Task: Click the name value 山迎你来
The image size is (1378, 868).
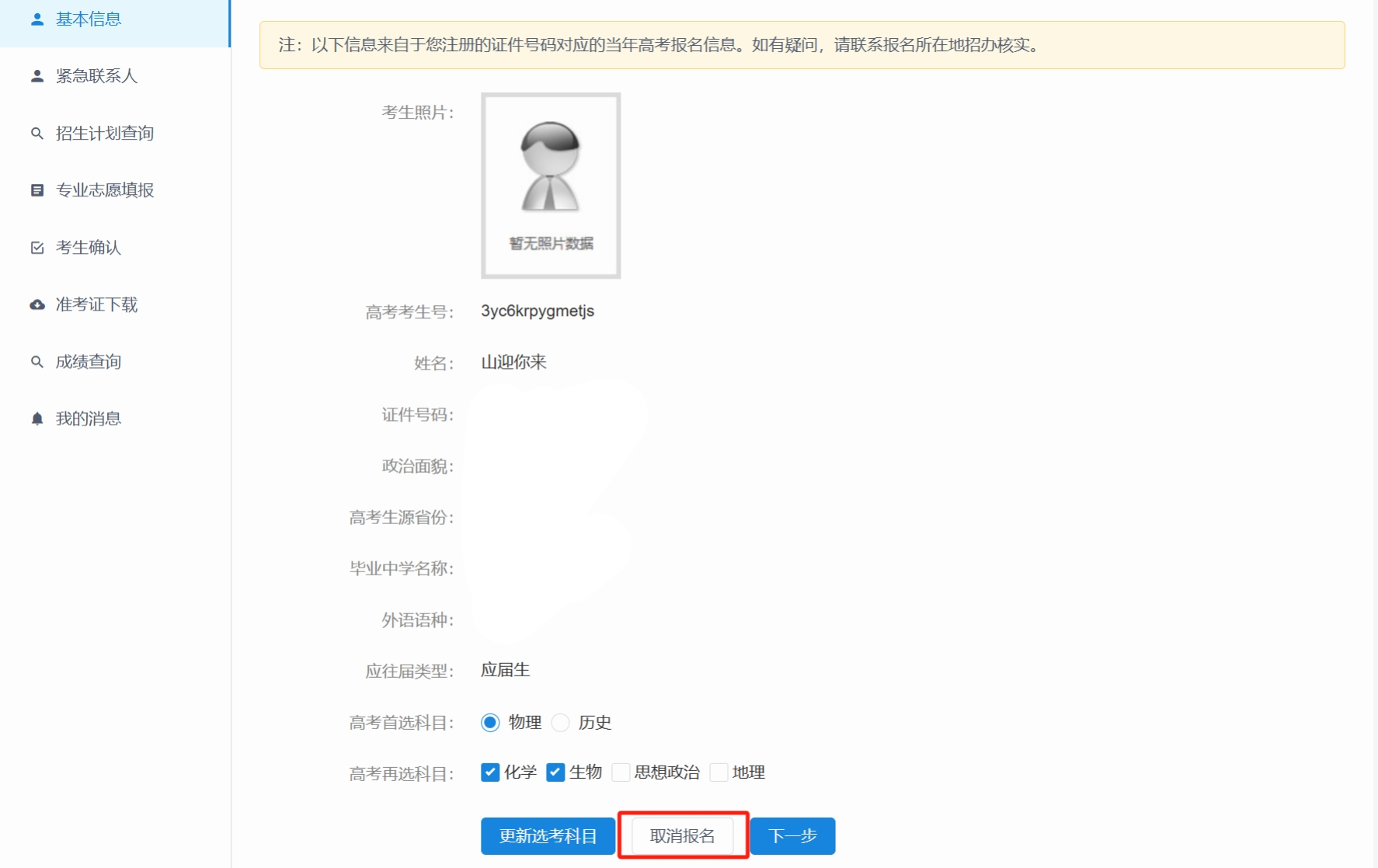Action: click(514, 363)
